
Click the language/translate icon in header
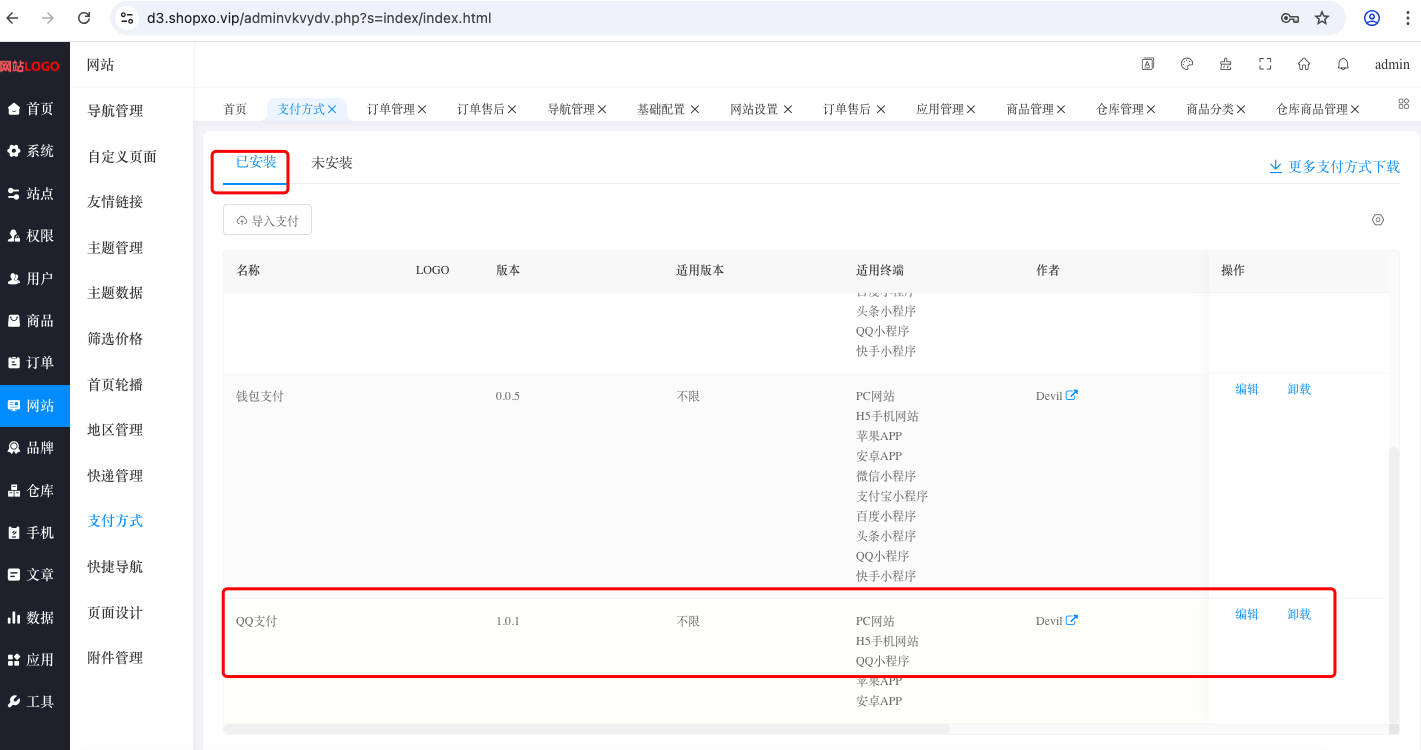pyautogui.click(x=1148, y=64)
